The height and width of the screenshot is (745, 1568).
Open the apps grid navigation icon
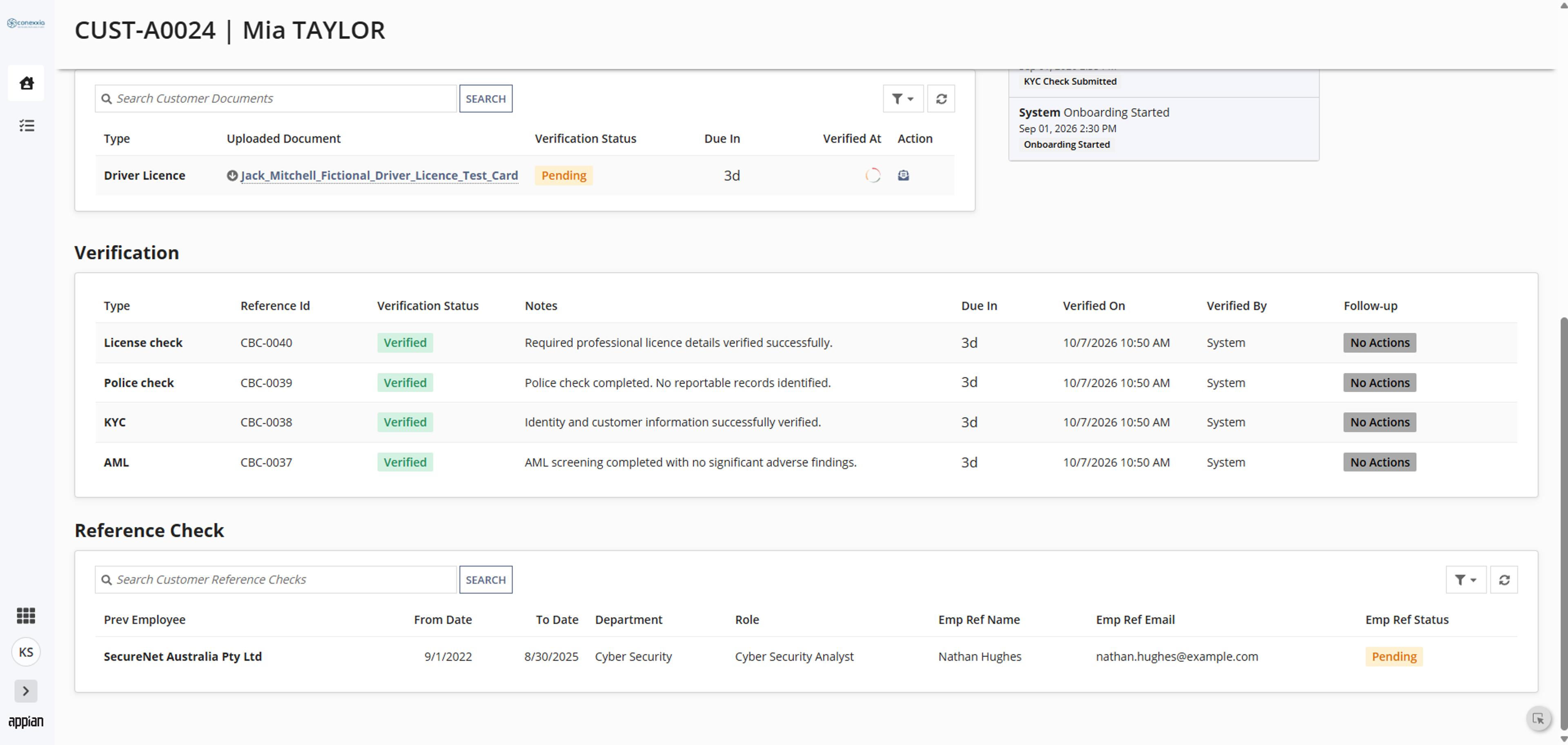(x=26, y=616)
